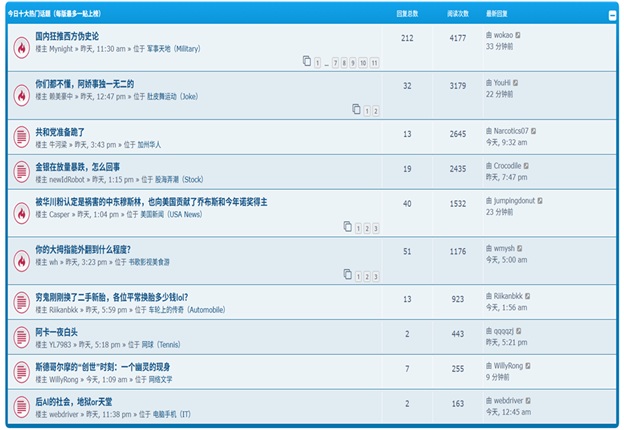Click the topic icon for 金银在放量暴跌，怎么回事
This screenshot has height=430, width=624.
click(x=21, y=172)
